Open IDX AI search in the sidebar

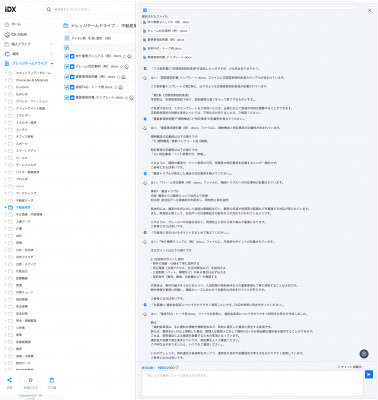pos(16,34)
